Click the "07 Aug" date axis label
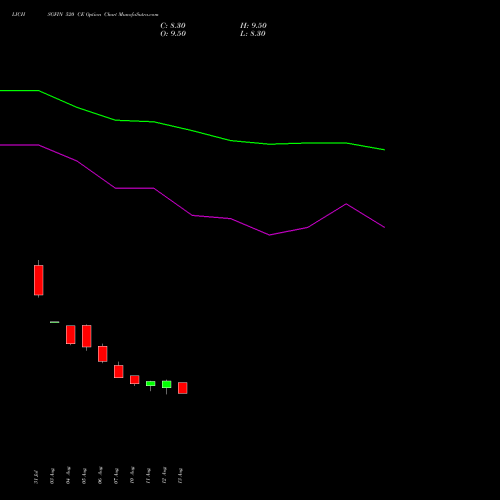This screenshot has width=500, height=500. 116,476
